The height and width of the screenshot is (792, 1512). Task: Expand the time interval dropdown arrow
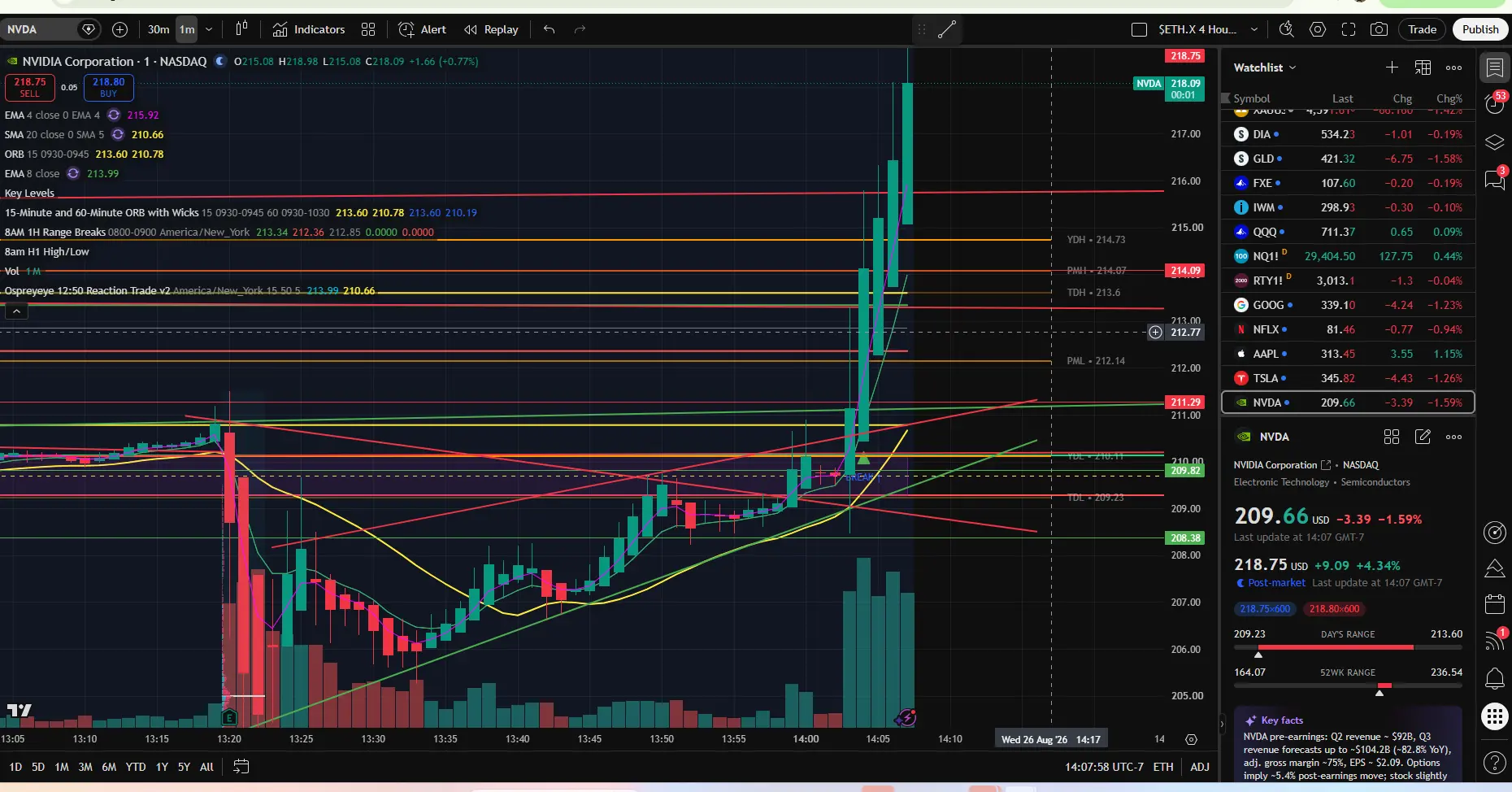pos(209,29)
